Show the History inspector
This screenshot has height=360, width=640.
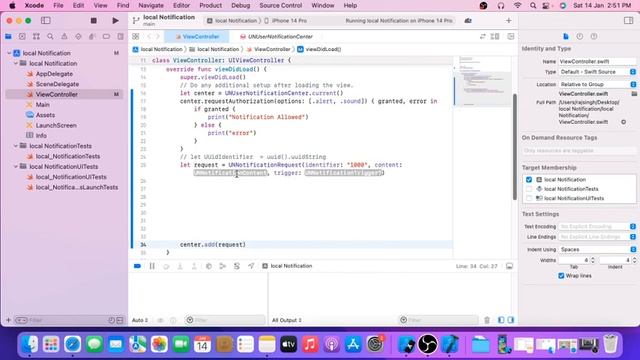pos(580,36)
